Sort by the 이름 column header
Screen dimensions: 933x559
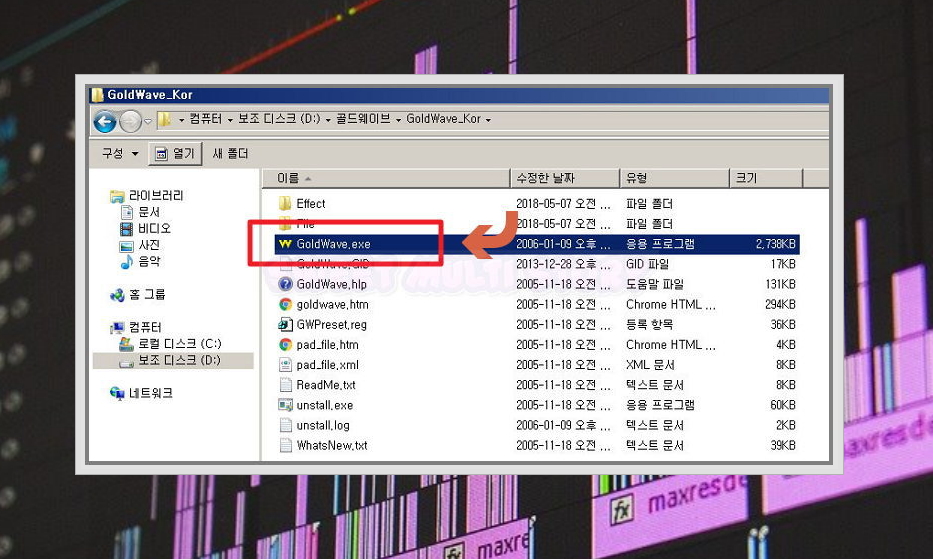tap(386, 178)
